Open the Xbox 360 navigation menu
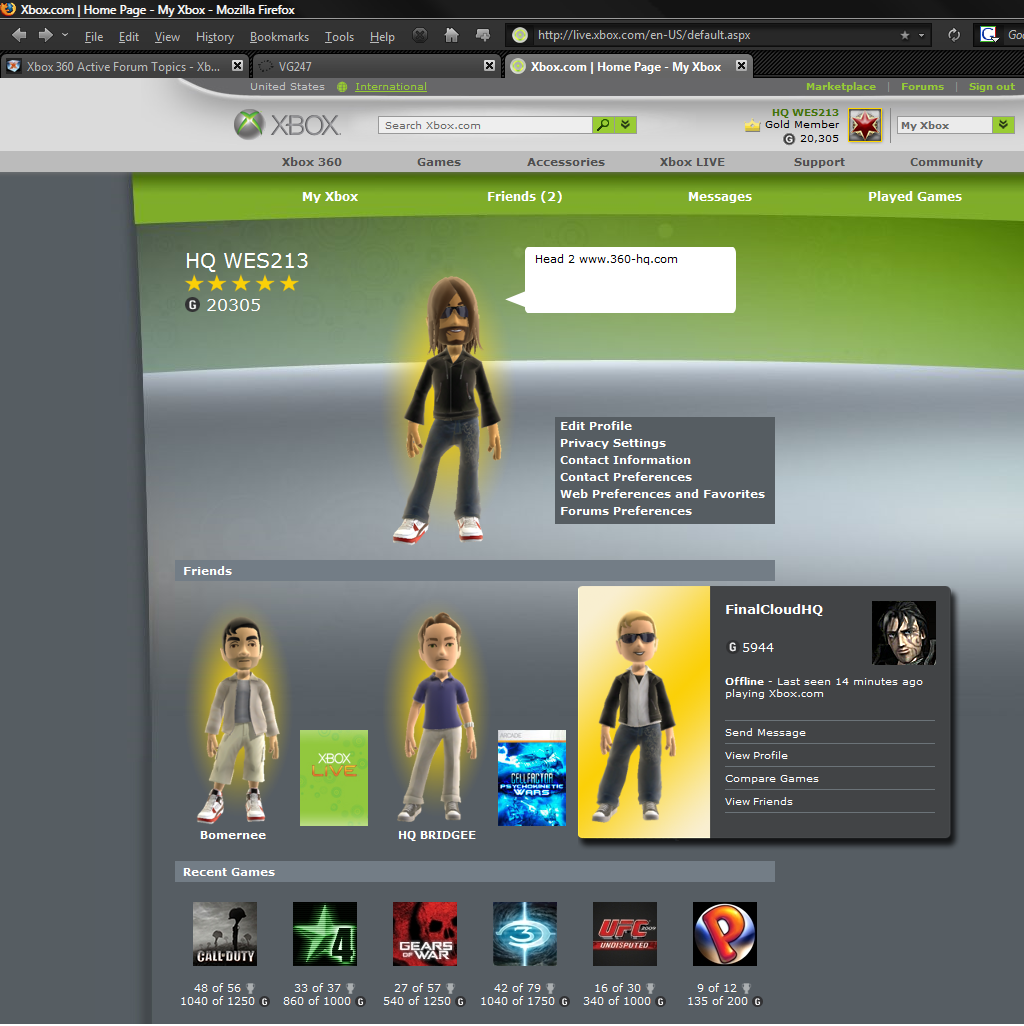This screenshot has width=1024, height=1026. point(311,162)
